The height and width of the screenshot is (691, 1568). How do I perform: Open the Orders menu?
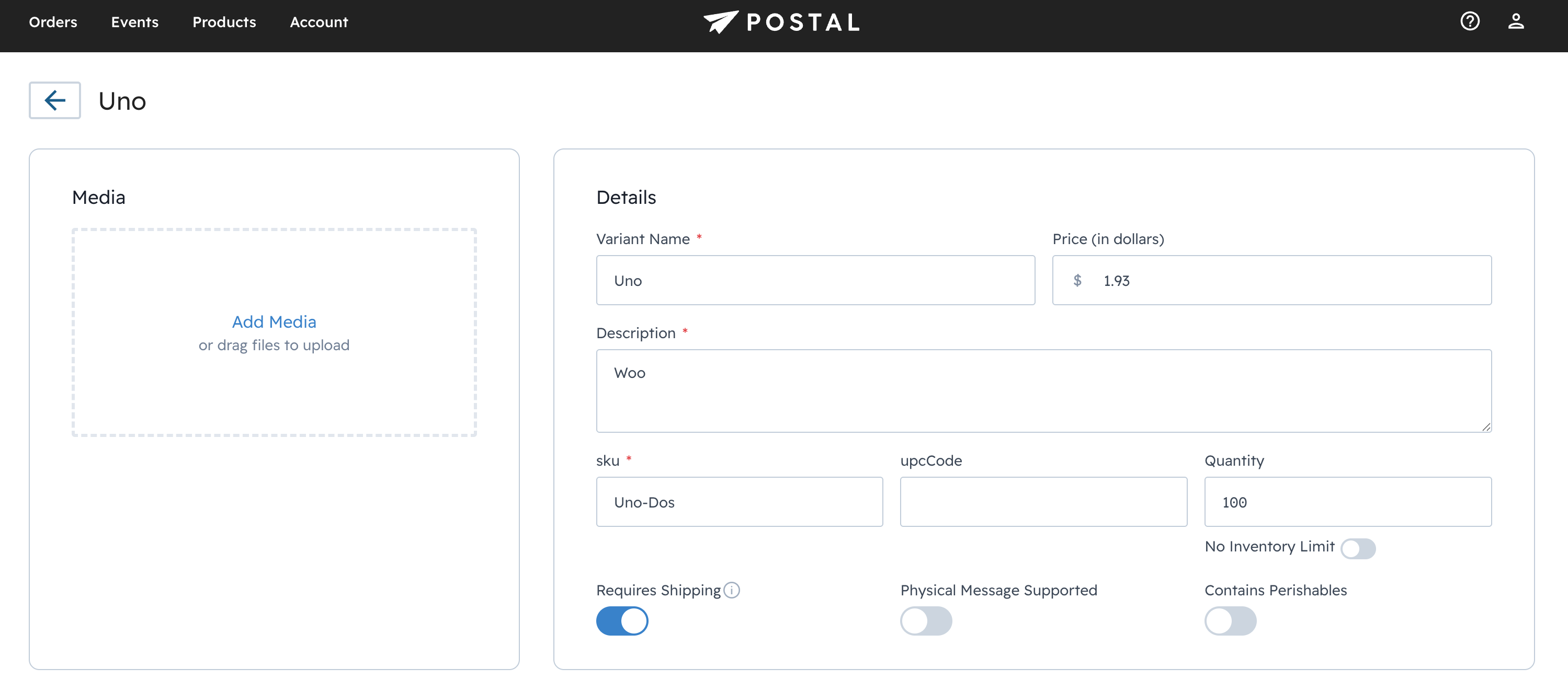(x=53, y=22)
